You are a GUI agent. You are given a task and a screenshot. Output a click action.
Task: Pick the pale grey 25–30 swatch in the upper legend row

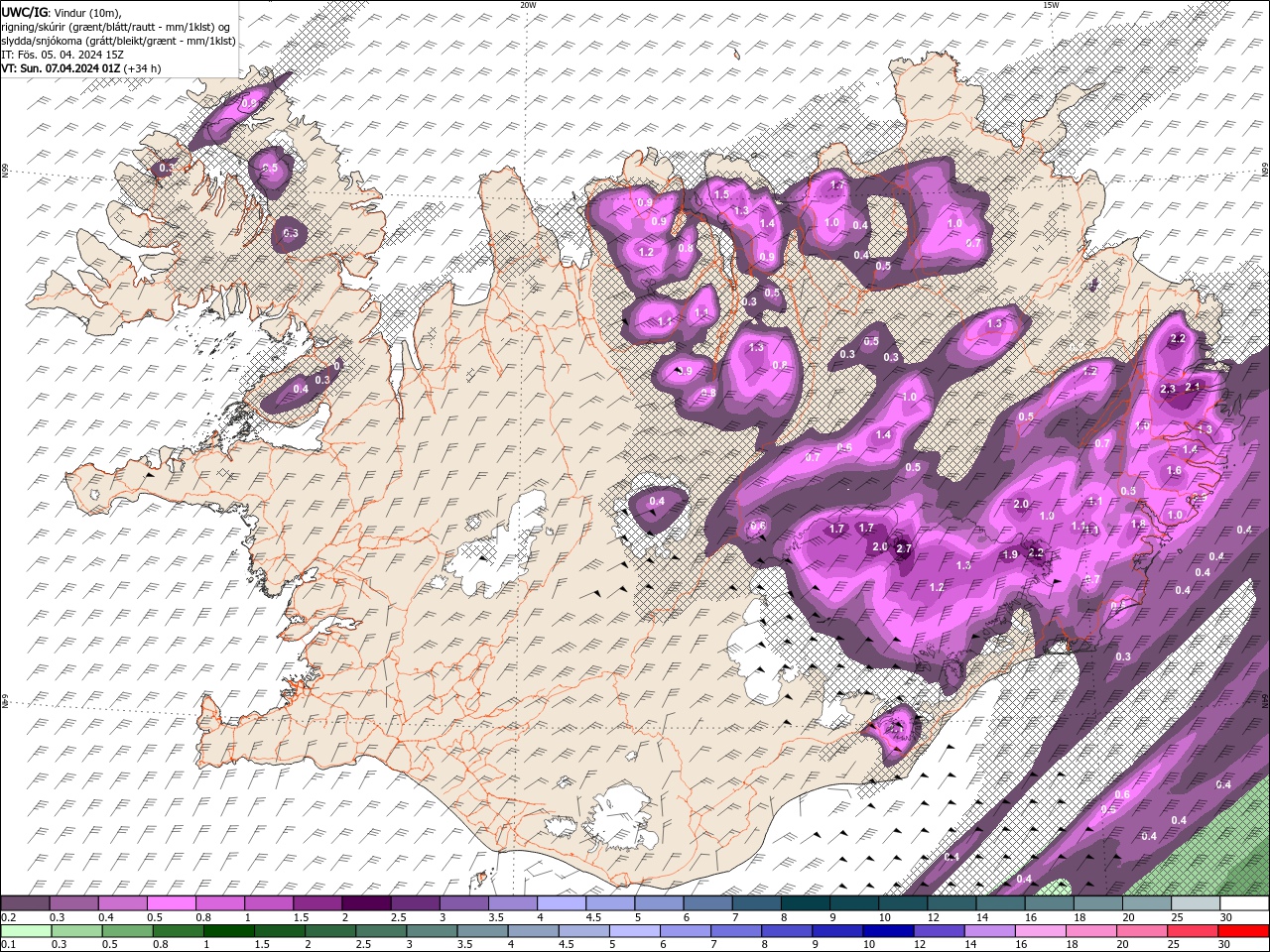1196,902
